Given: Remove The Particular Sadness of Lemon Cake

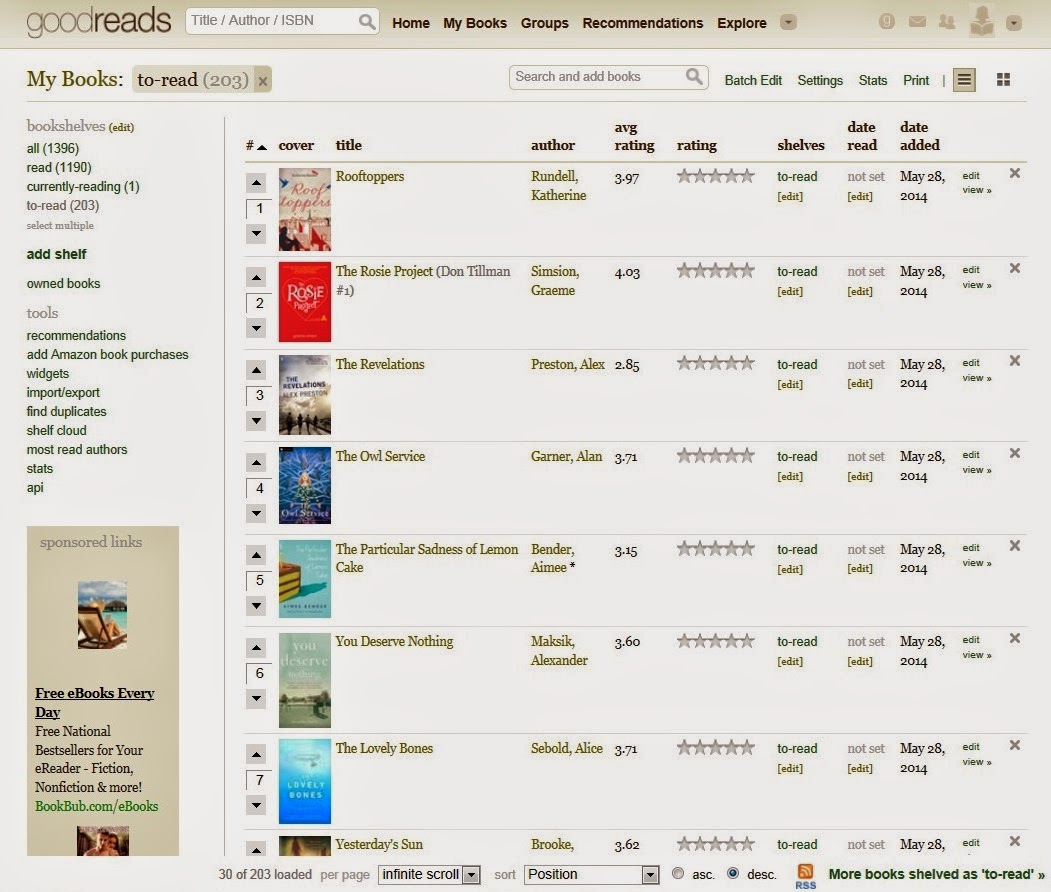Looking at the screenshot, I should point(1015,546).
